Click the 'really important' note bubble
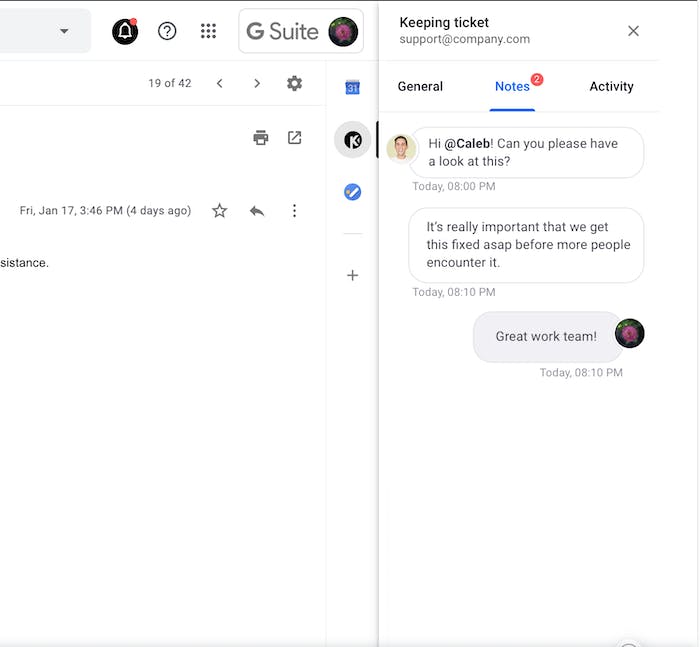The height and width of the screenshot is (647, 700). click(x=526, y=245)
